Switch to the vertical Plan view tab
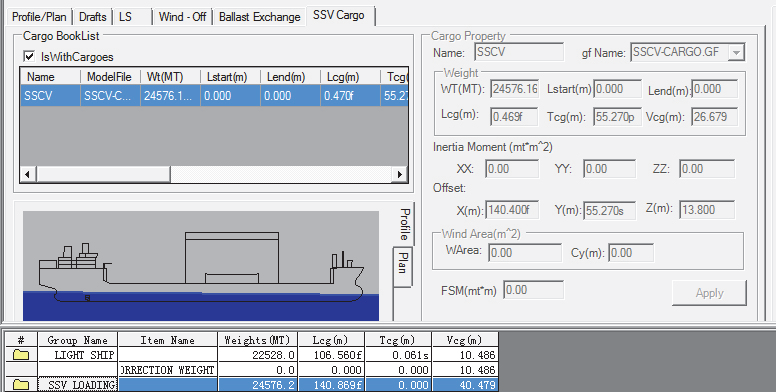The height and width of the screenshot is (392, 776). tap(403, 266)
